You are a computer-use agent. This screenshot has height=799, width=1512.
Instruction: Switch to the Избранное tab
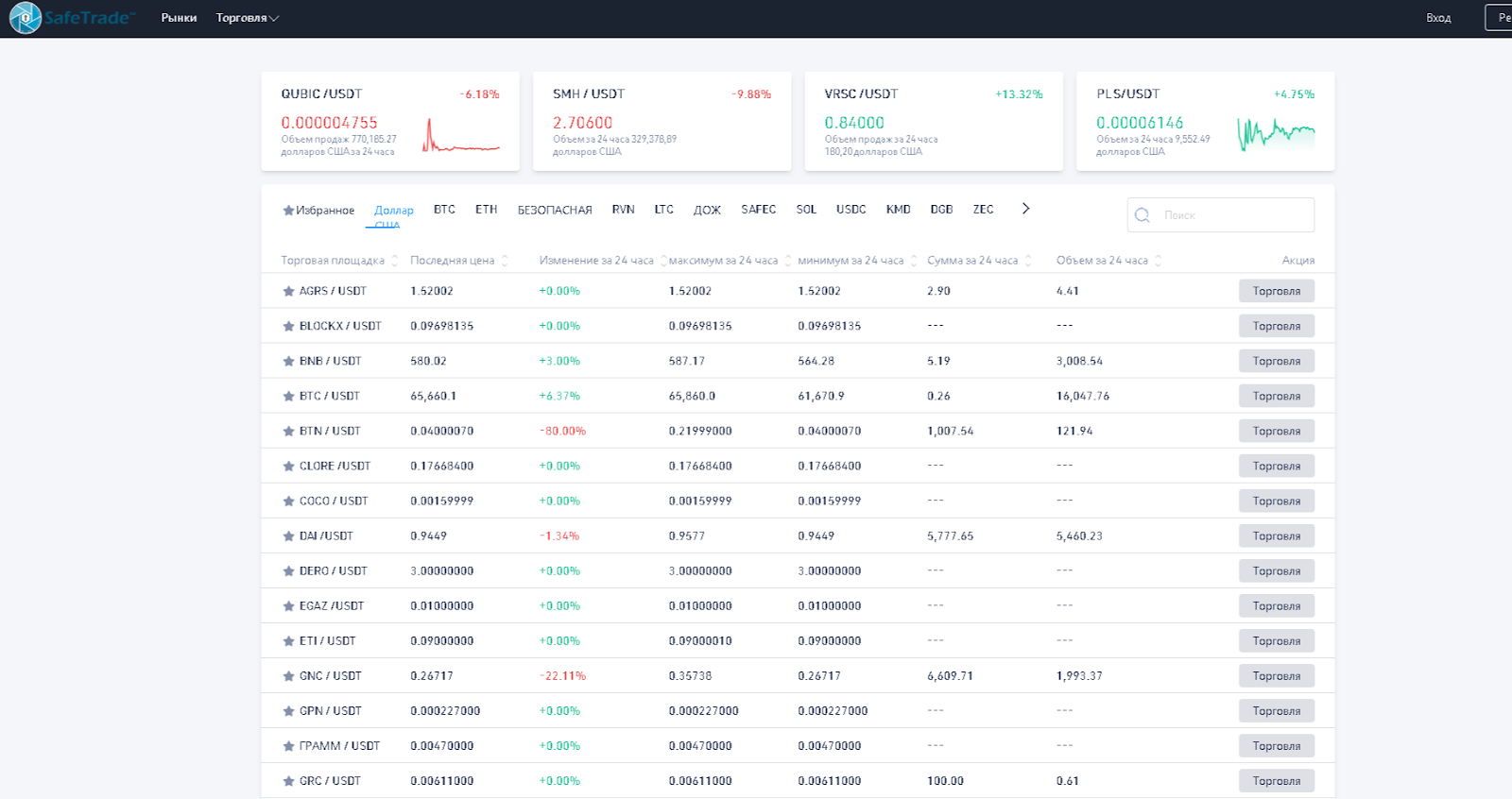pos(318,210)
